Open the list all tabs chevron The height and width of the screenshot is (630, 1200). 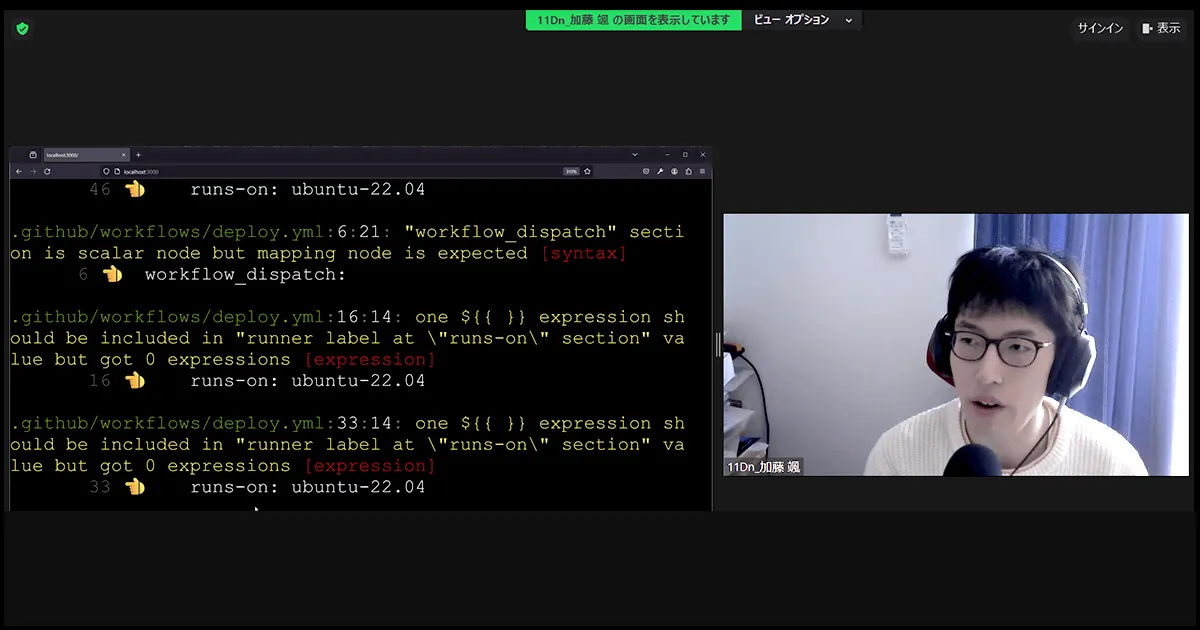[x=634, y=155]
